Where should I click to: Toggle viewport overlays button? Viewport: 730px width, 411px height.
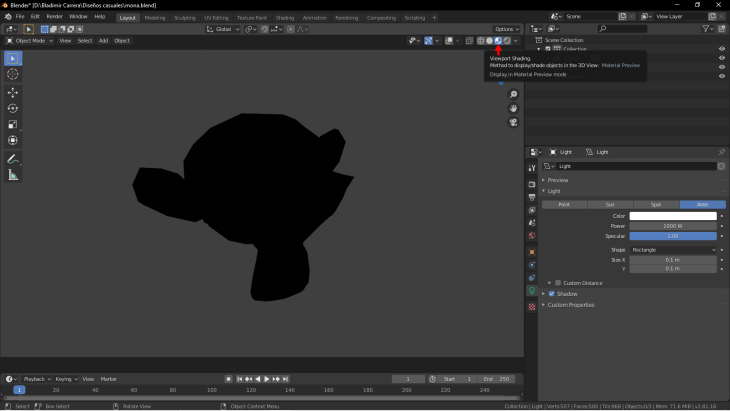(x=449, y=41)
